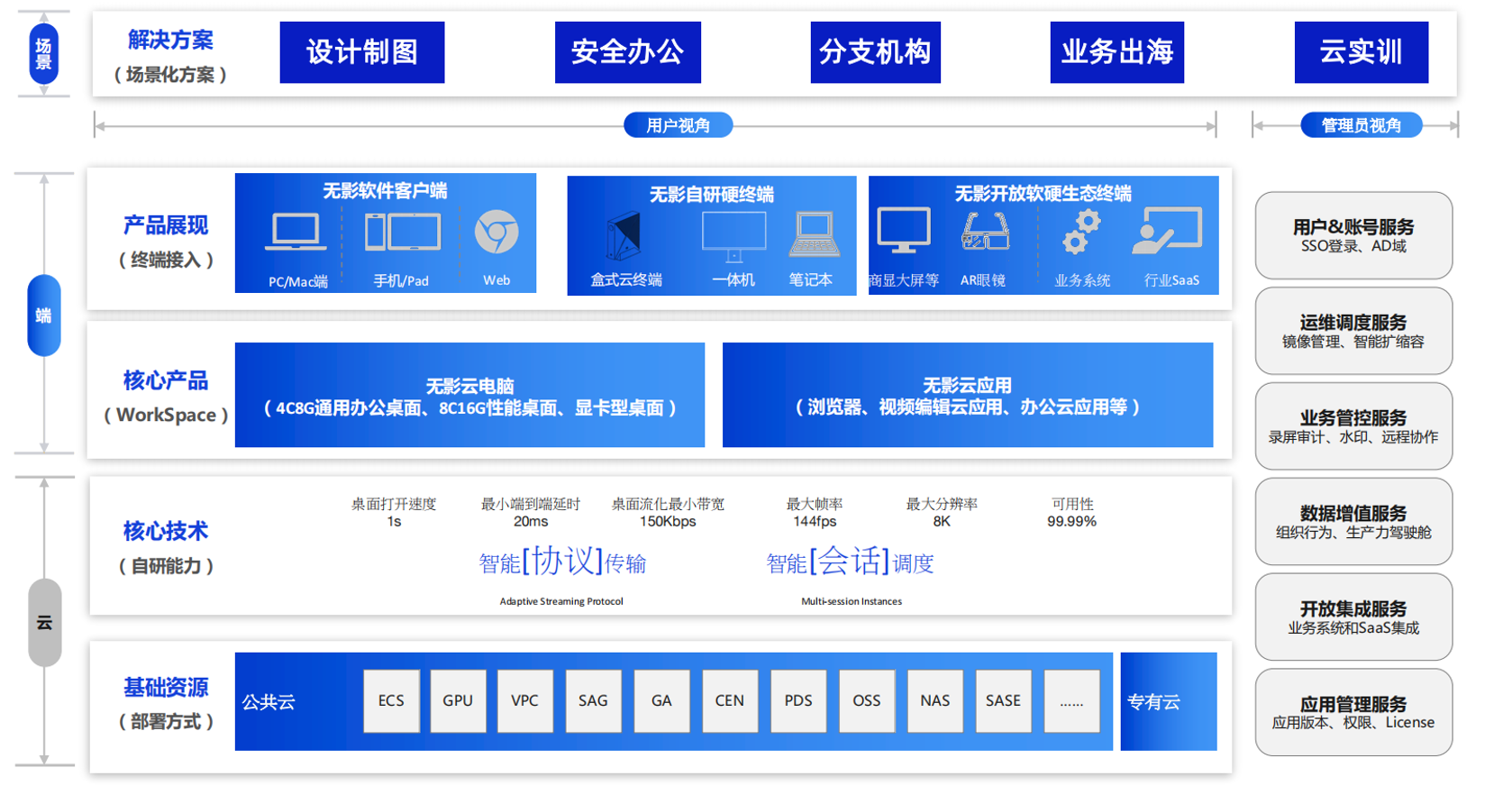1512x804 pixels.
Task: Click the GPU resource box
Action: [x=458, y=700]
